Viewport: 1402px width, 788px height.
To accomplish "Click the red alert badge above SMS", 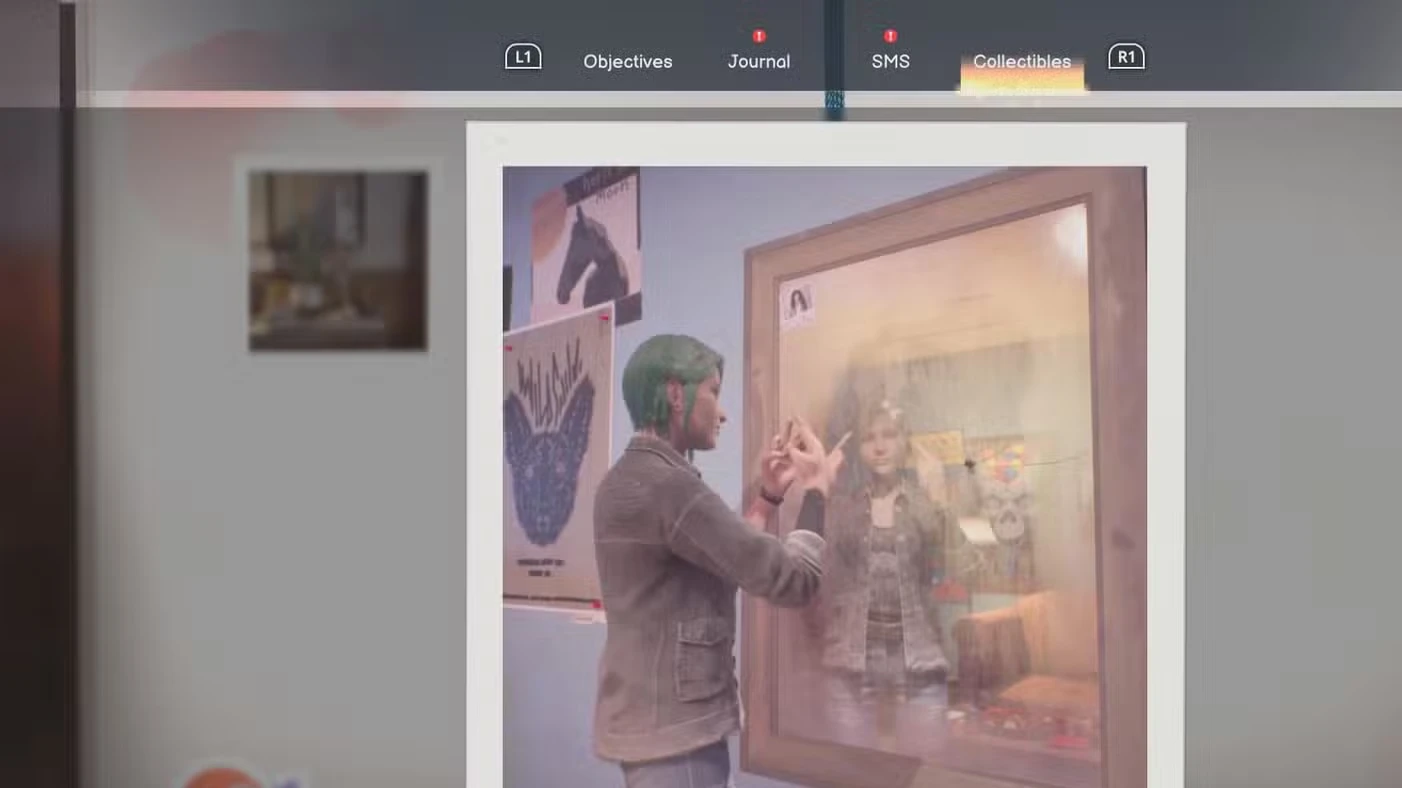I will 890,36.
